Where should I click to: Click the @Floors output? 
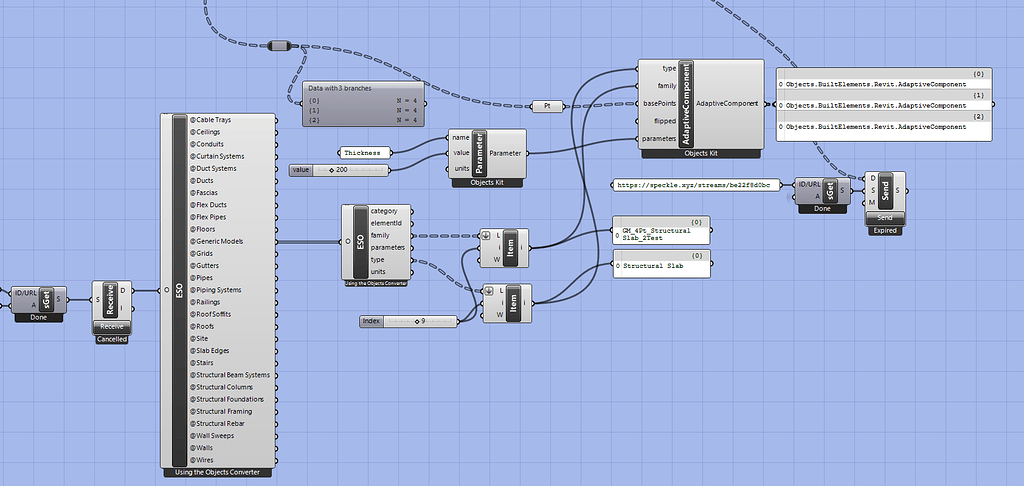point(202,229)
